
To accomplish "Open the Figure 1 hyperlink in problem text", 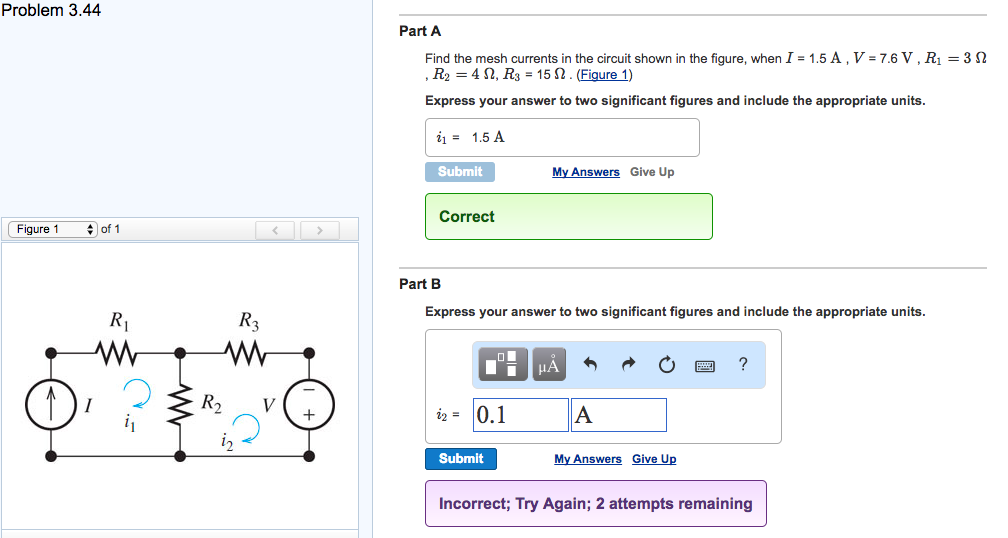I will point(604,75).
